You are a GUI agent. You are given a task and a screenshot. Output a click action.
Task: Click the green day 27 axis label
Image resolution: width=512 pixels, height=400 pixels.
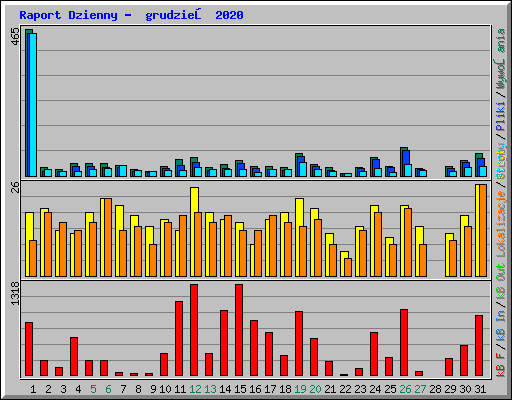click(x=420, y=389)
